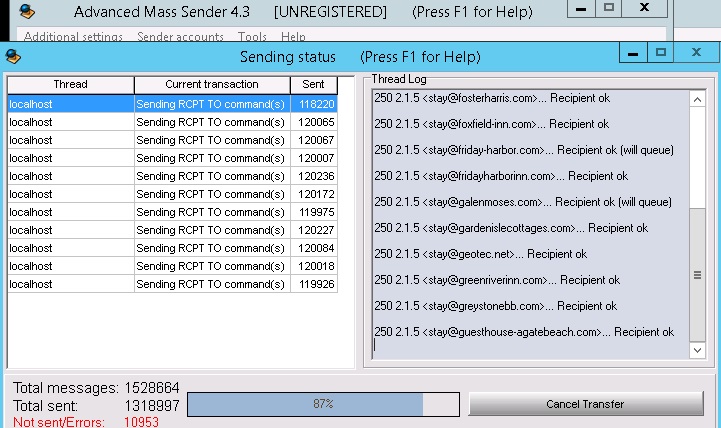This screenshot has width=721, height=428.
Task: Select the thread row with 120007 sent
Action: point(172,158)
